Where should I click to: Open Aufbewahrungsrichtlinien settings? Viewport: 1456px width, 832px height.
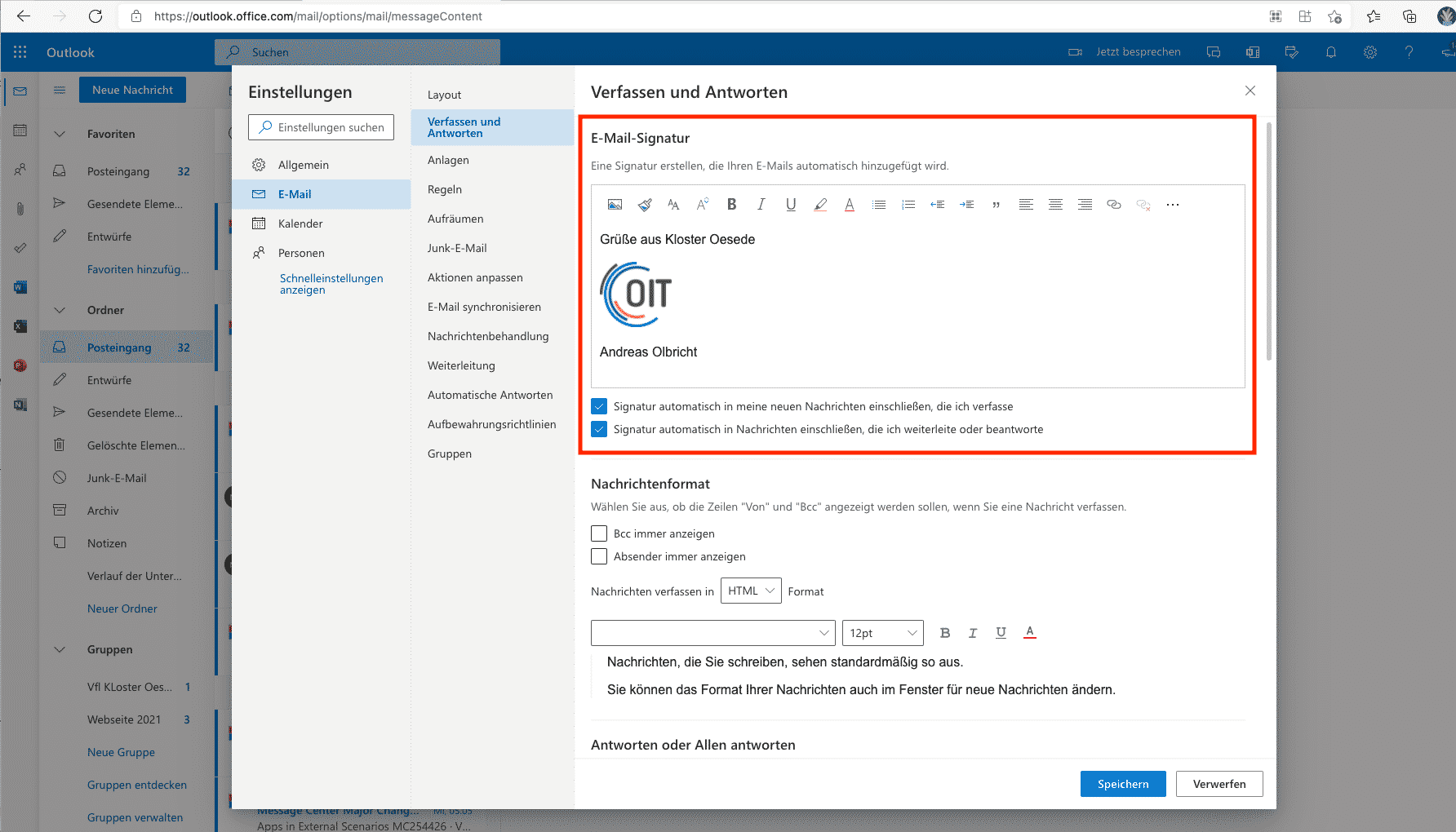point(493,424)
